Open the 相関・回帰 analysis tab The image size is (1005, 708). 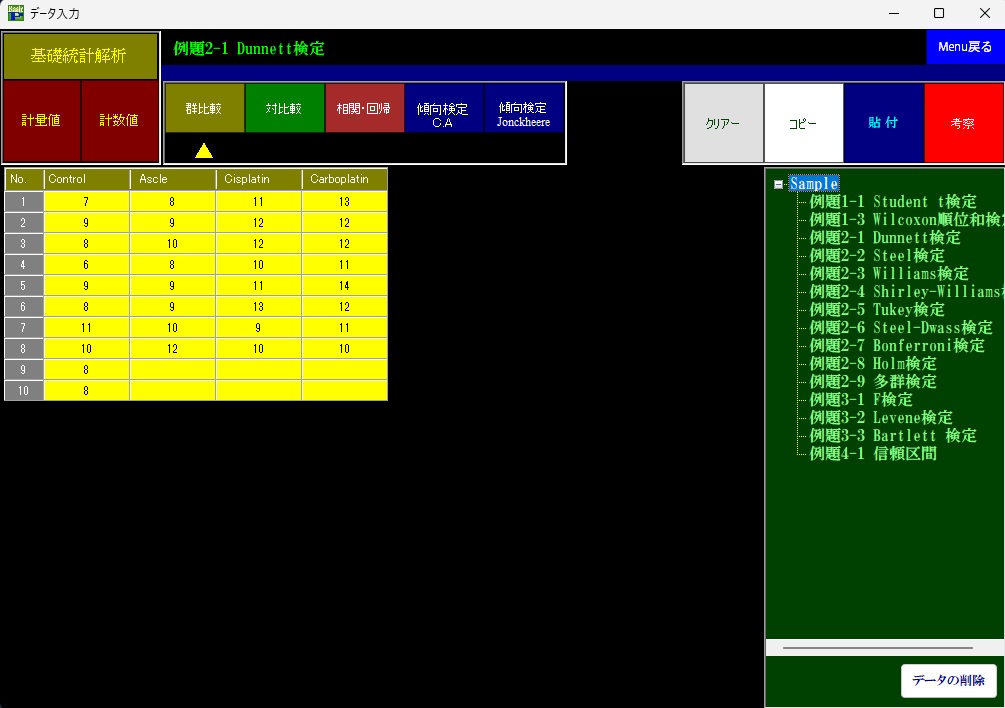(x=364, y=109)
